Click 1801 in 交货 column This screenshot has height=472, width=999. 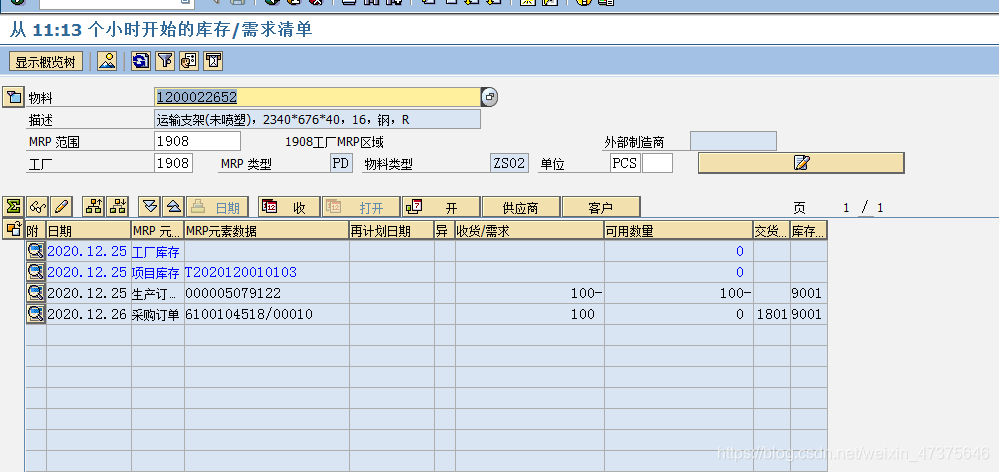coord(772,314)
